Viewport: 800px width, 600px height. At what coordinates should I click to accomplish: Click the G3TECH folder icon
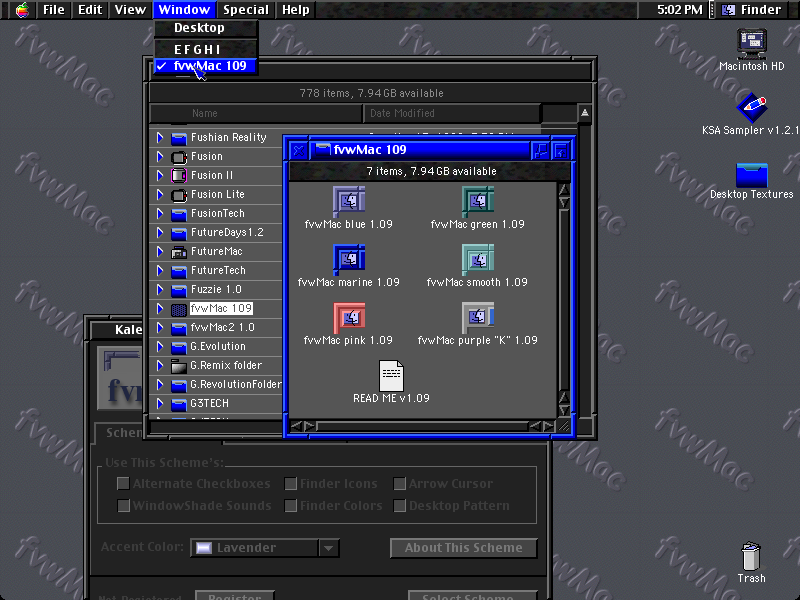pyautogui.click(x=179, y=404)
